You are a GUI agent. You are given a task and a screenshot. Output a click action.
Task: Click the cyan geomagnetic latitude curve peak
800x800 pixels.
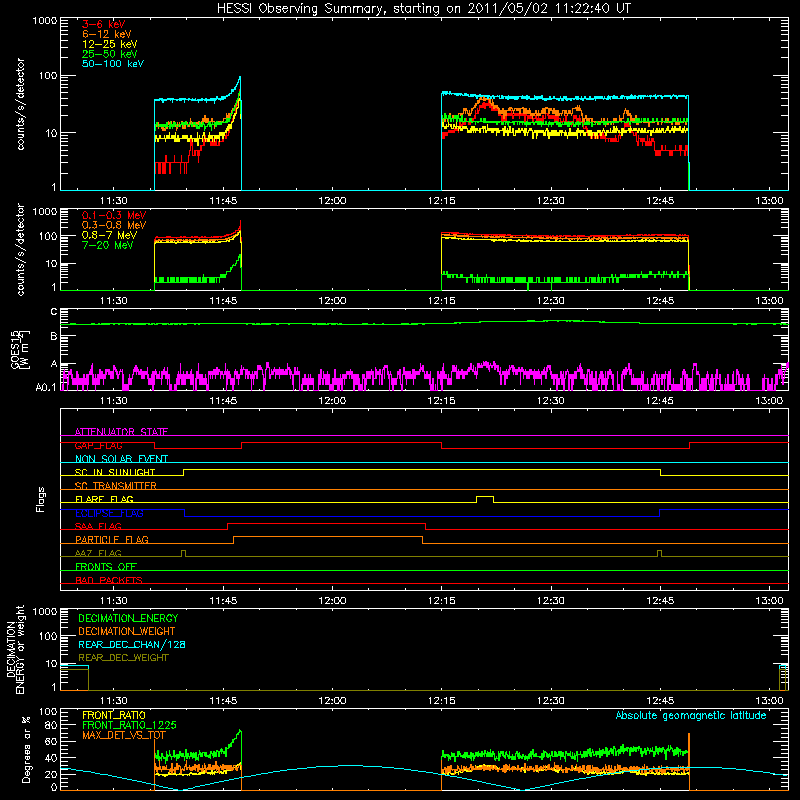point(347,765)
